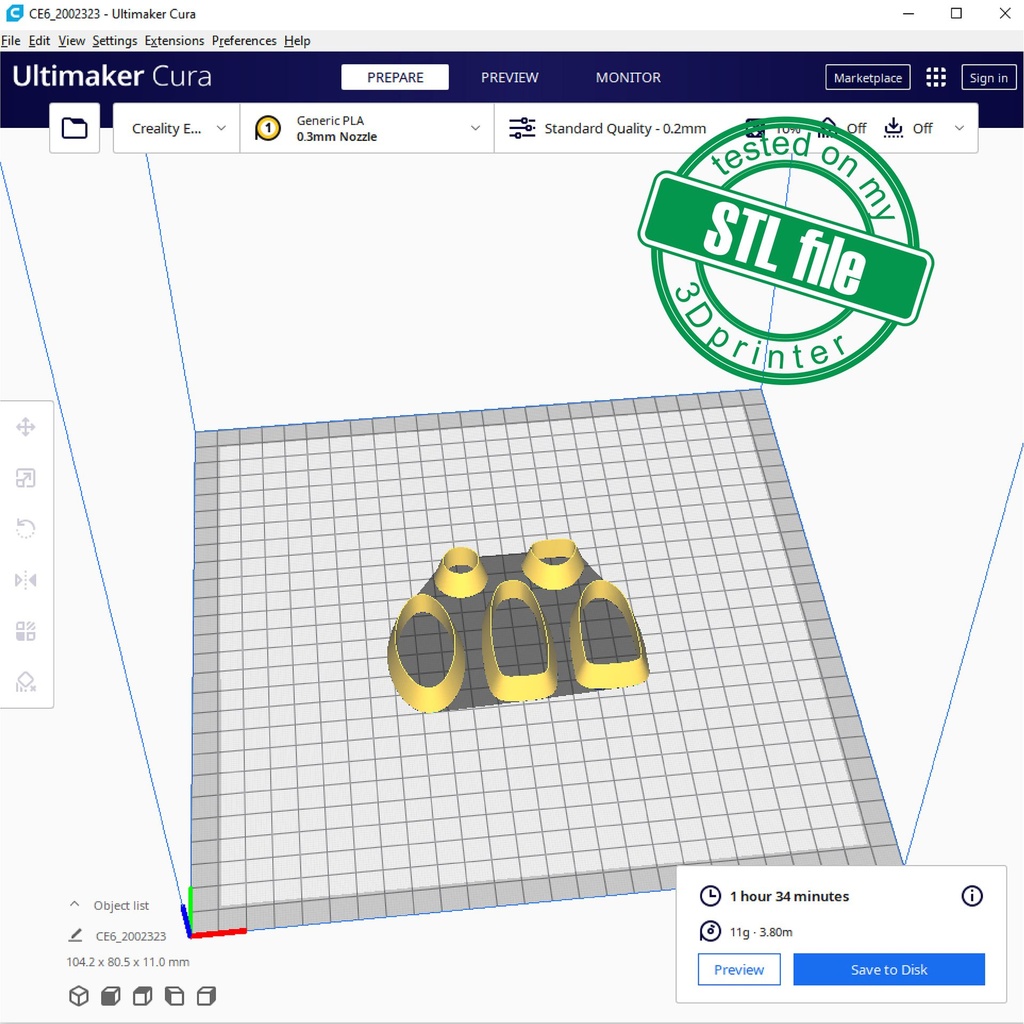Show print time info details icon
The width and height of the screenshot is (1024, 1024).
point(971,896)
